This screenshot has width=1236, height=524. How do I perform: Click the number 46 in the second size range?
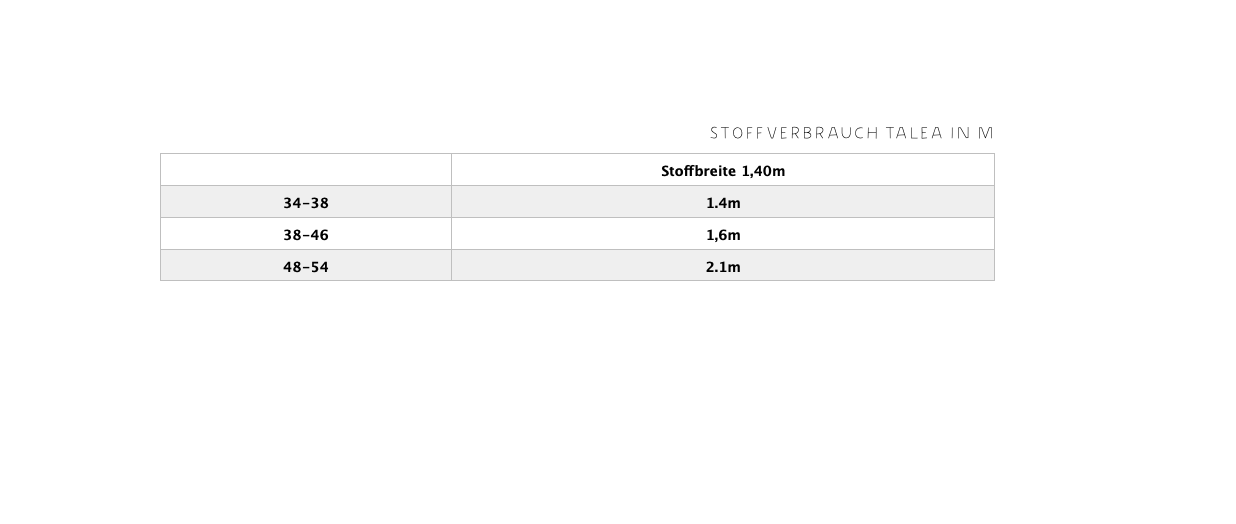319,235
